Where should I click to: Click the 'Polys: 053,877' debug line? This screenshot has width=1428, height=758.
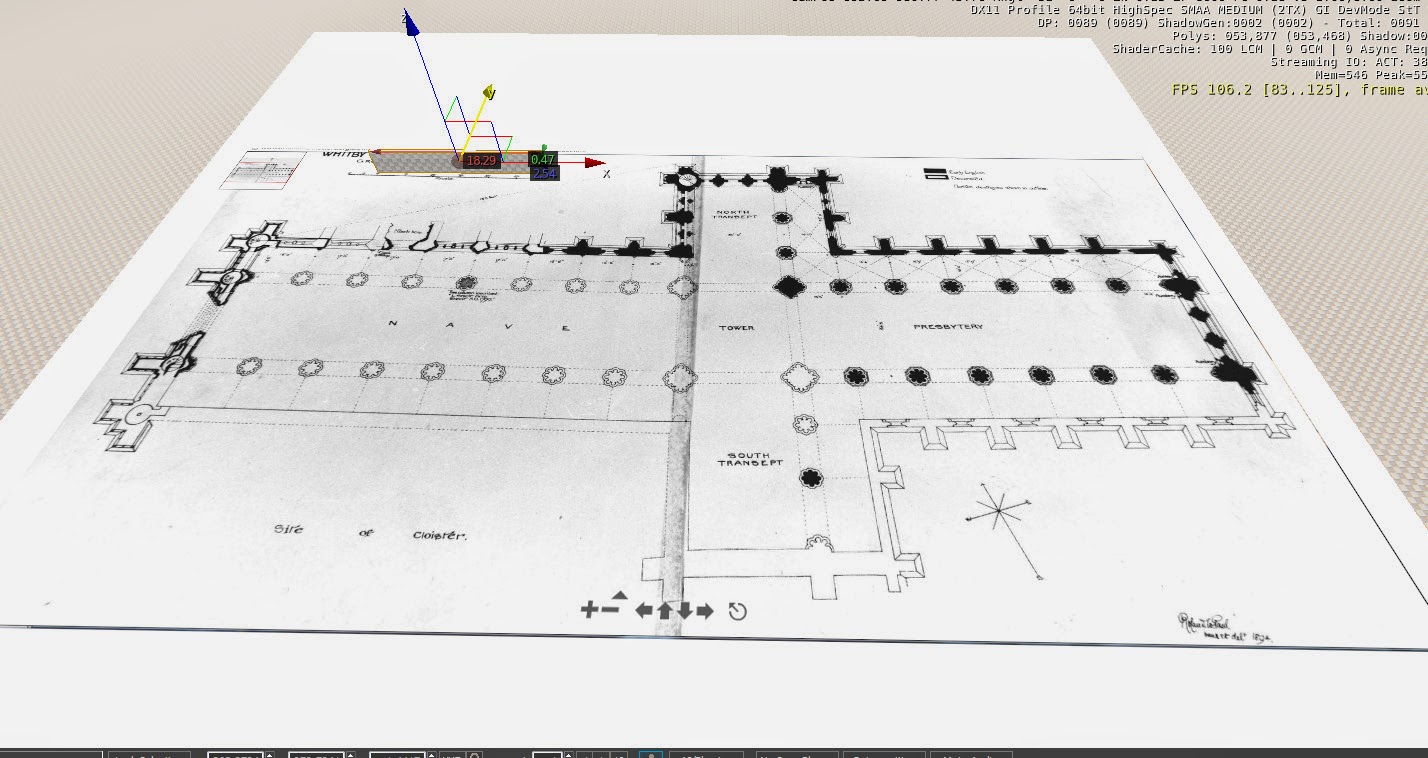[x=1300, y=35]
